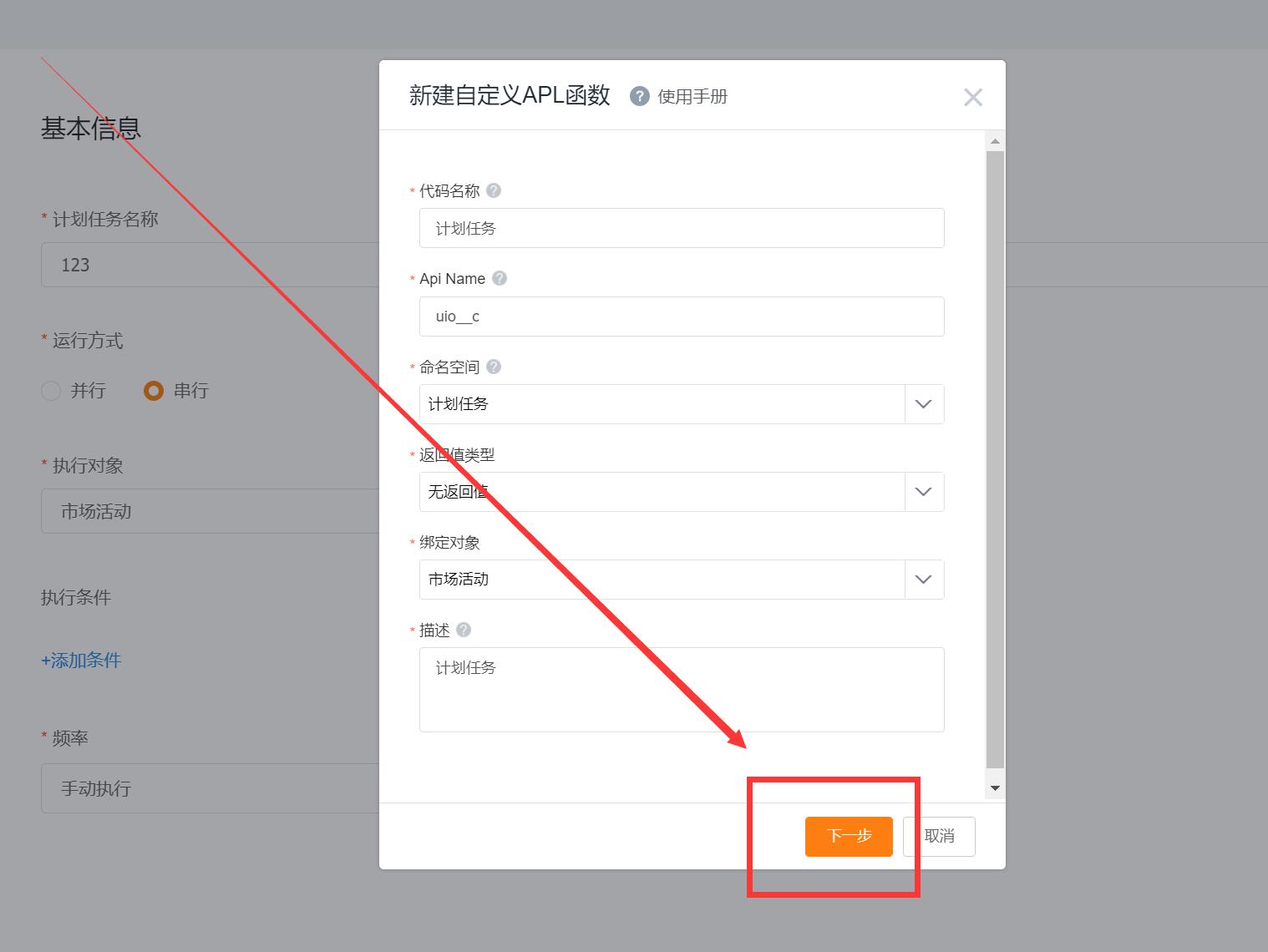Select the 串行 radio button
Viewport: 1268px width, 952px height.
[x=154, y=391]
